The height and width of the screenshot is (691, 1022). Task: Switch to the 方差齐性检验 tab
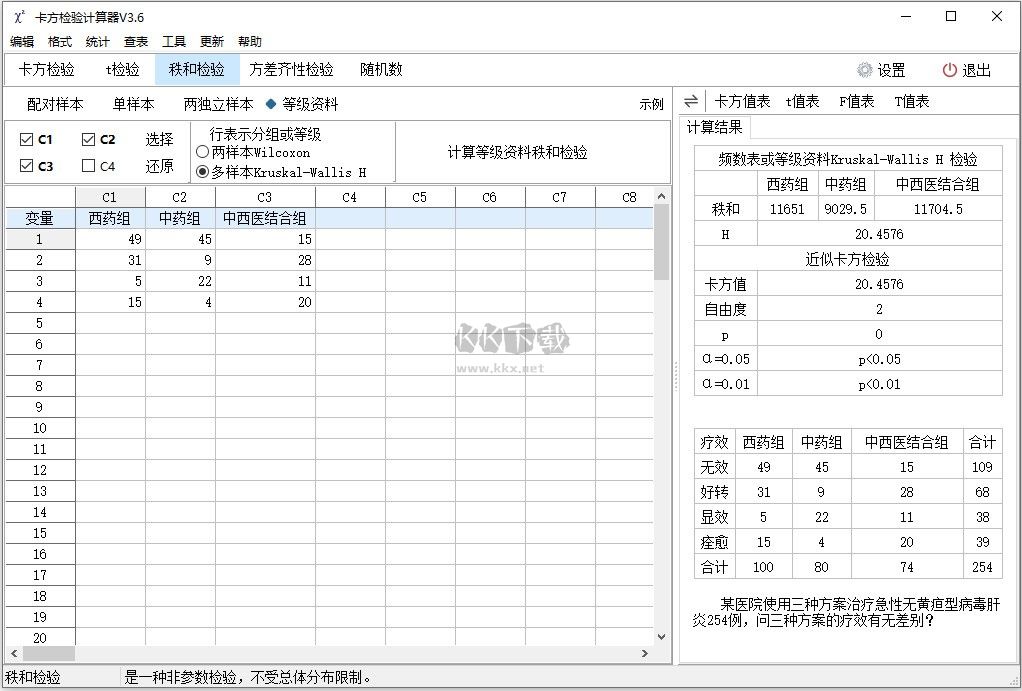[290, 69]
